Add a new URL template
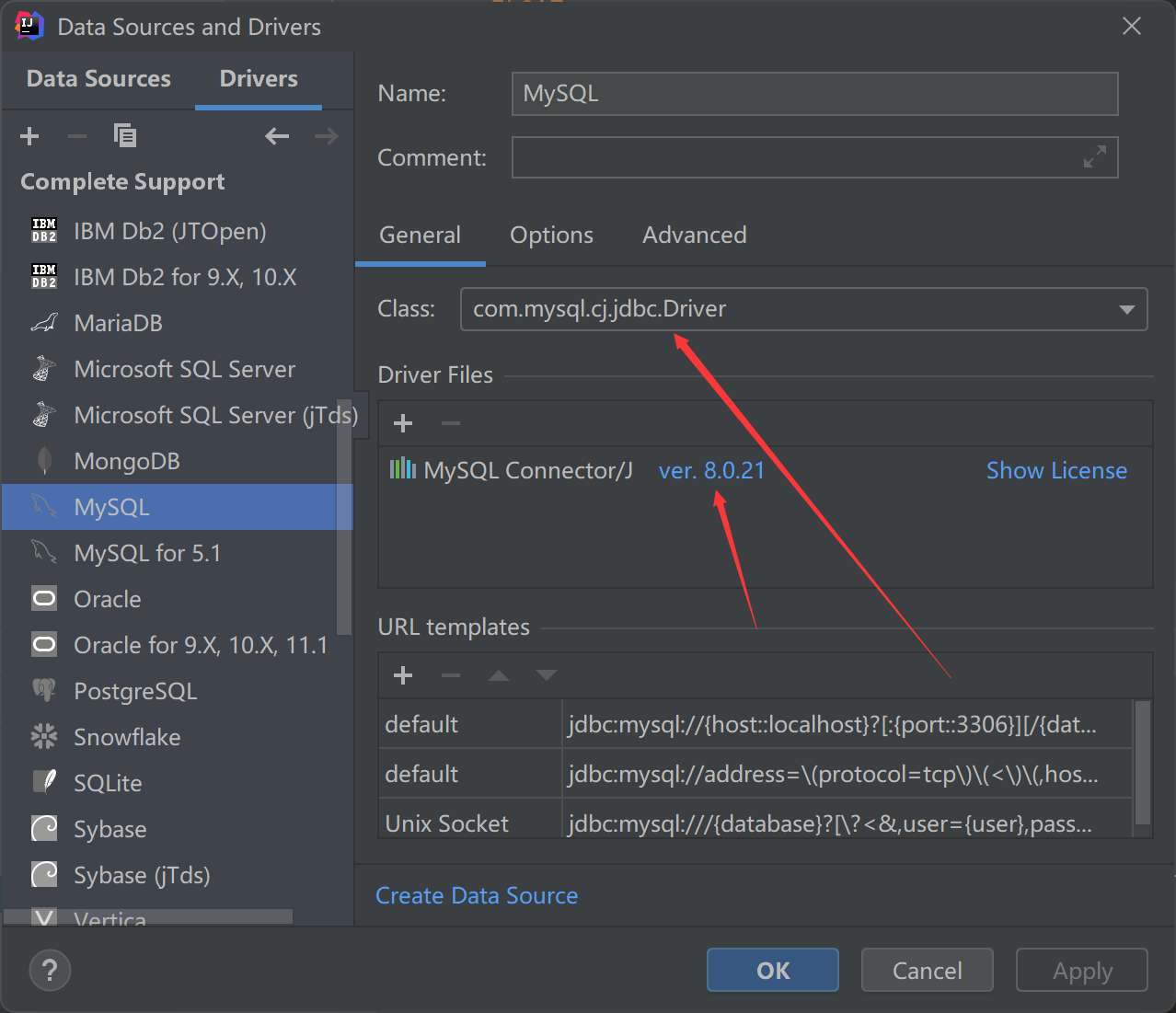This screenshot has height=1013, width=1176. tap(403, 675)
